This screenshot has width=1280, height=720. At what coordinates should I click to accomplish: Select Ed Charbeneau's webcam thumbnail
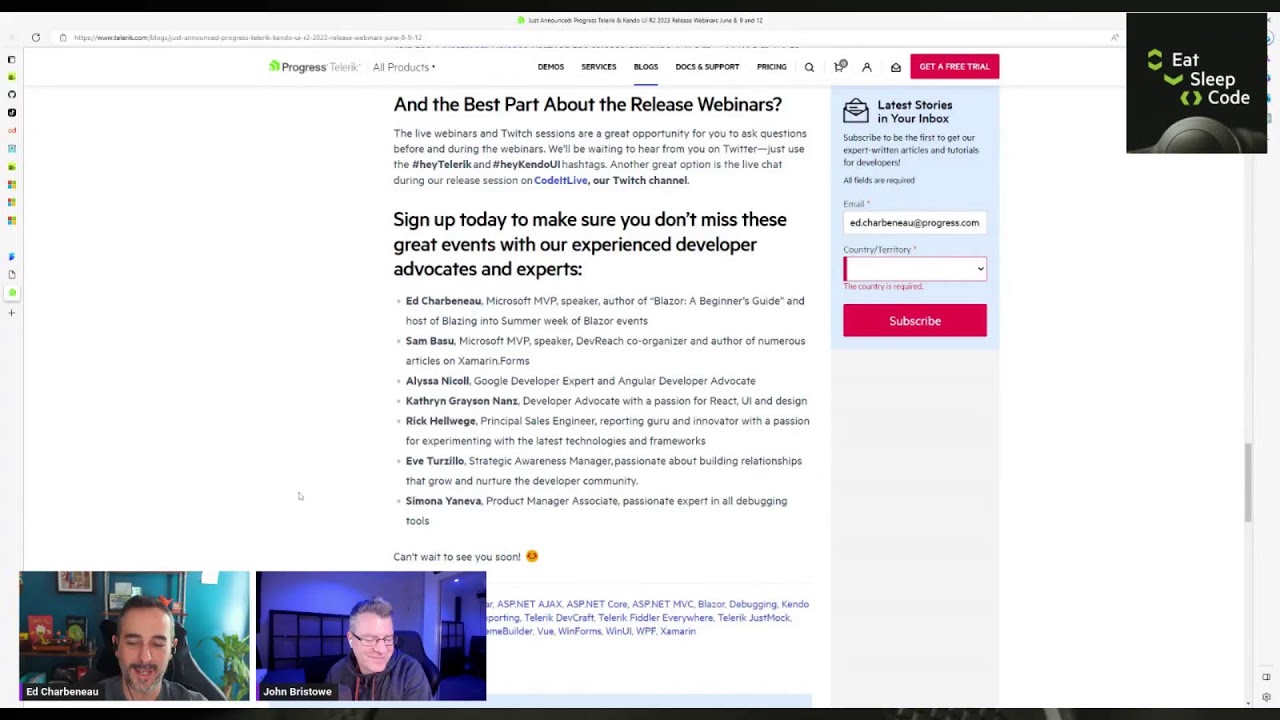pos(134,635)
